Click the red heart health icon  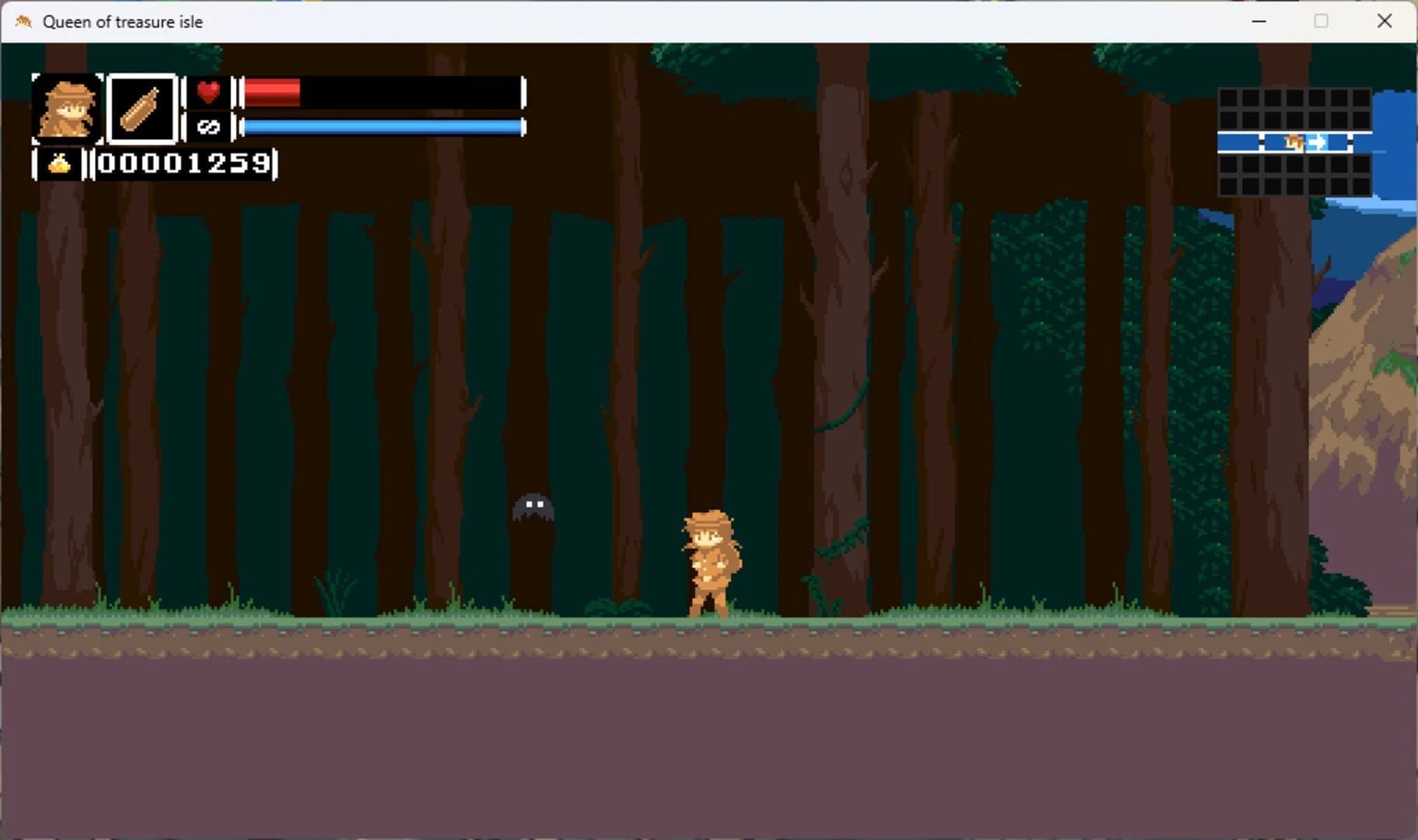pos(208,92)
